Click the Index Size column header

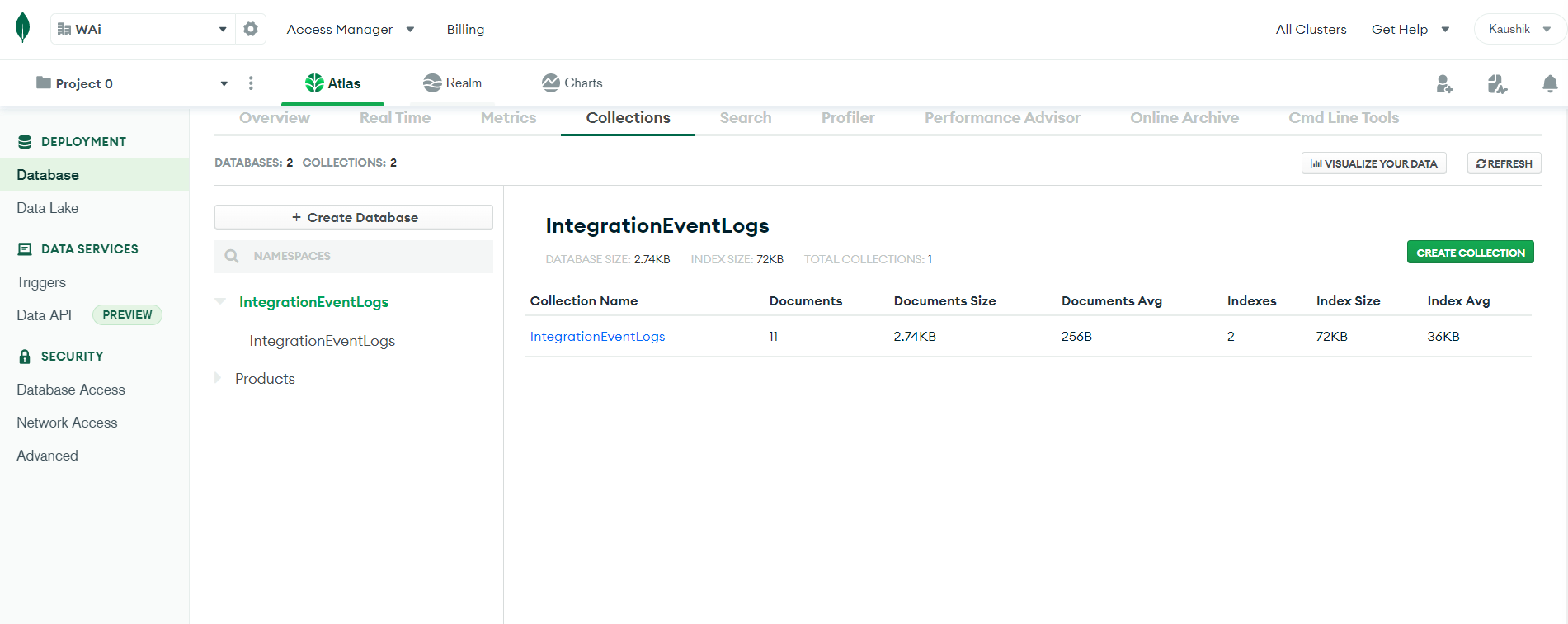[1348, 301]
